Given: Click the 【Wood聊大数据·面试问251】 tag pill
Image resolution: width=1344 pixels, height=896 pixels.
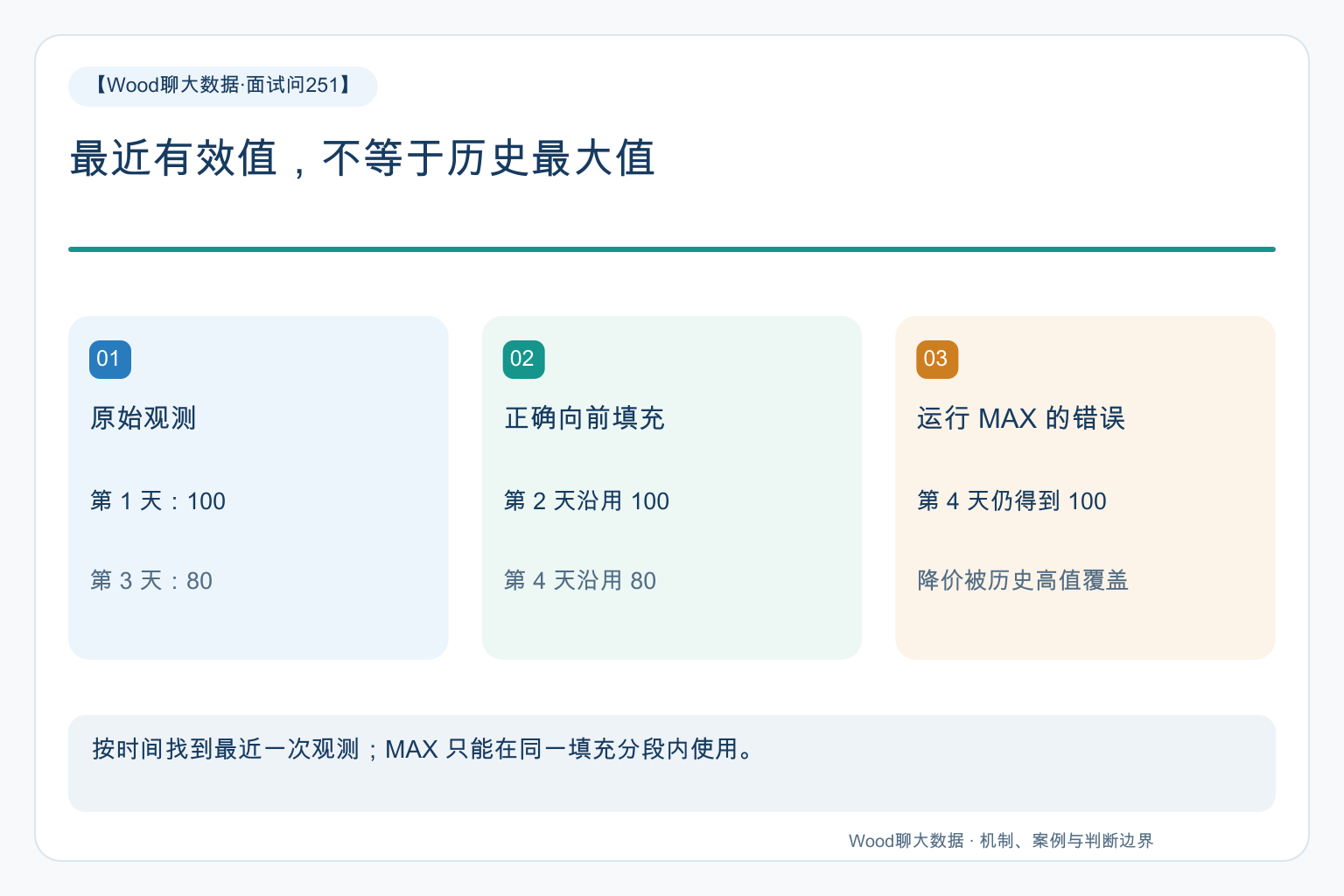Looking at the screenshot, I should 223,86.
